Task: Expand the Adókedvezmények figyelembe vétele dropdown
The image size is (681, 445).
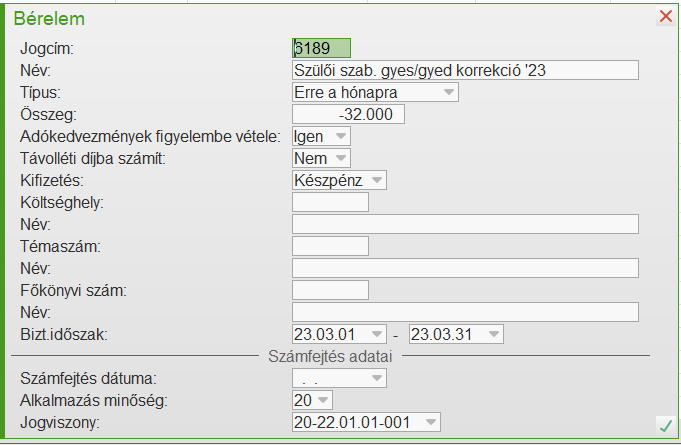Action: [341, 136]
